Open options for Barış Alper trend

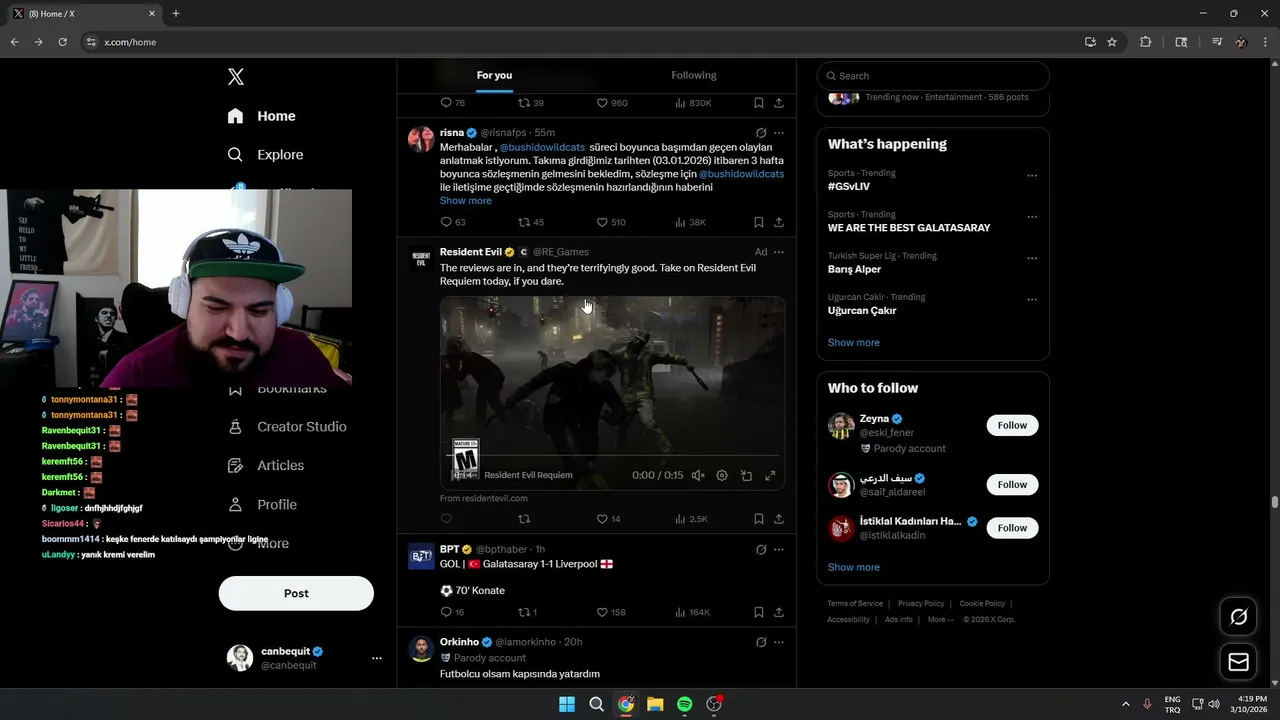pos(1032,258)
